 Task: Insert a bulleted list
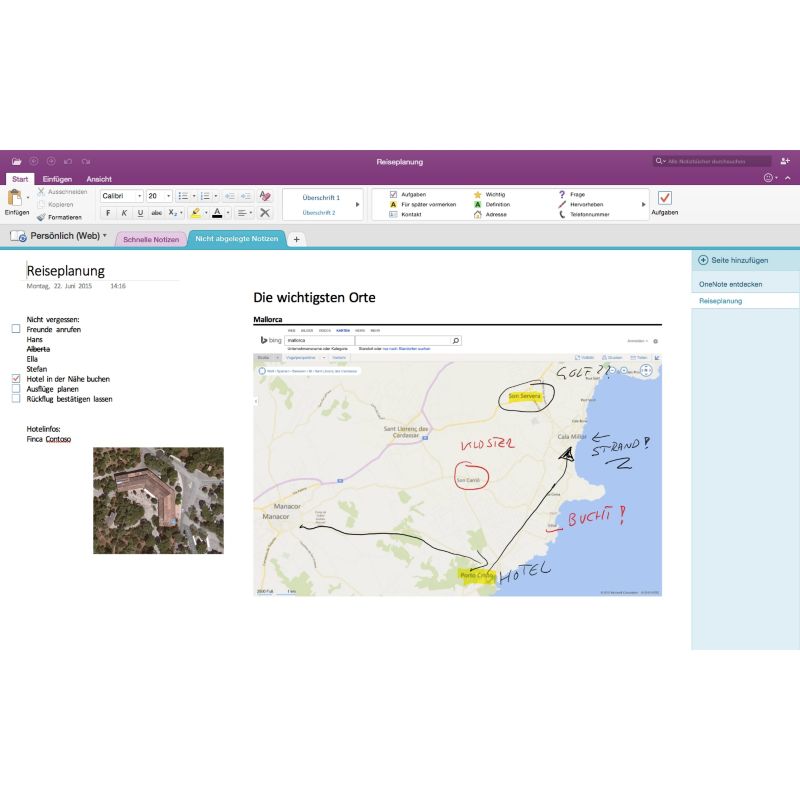tap(182, 196)
